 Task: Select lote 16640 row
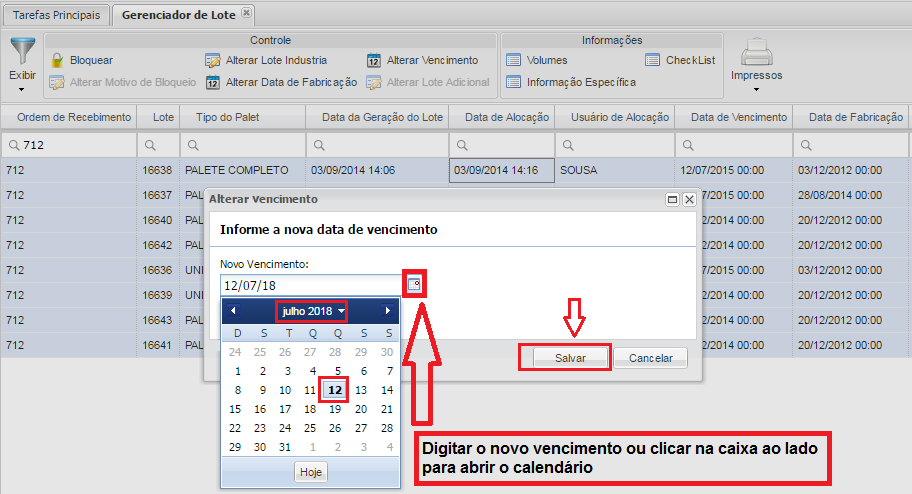(158, 220)
